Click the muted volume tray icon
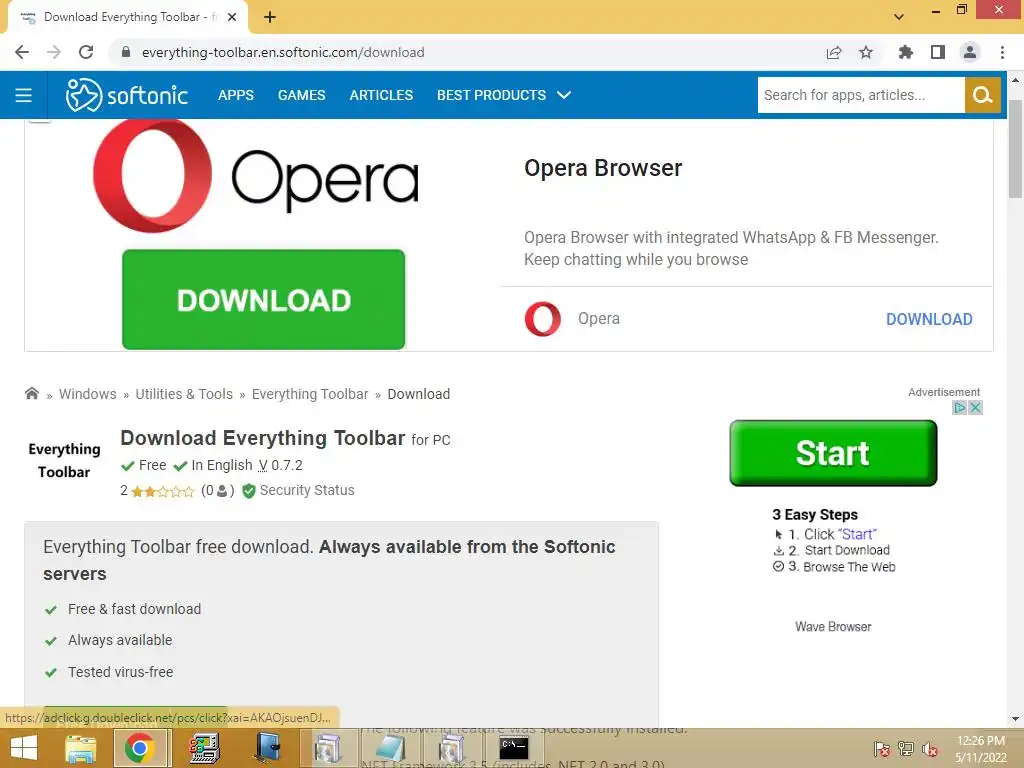The width and height of the screenshot is (1024, 768). (x=930, y=750)
